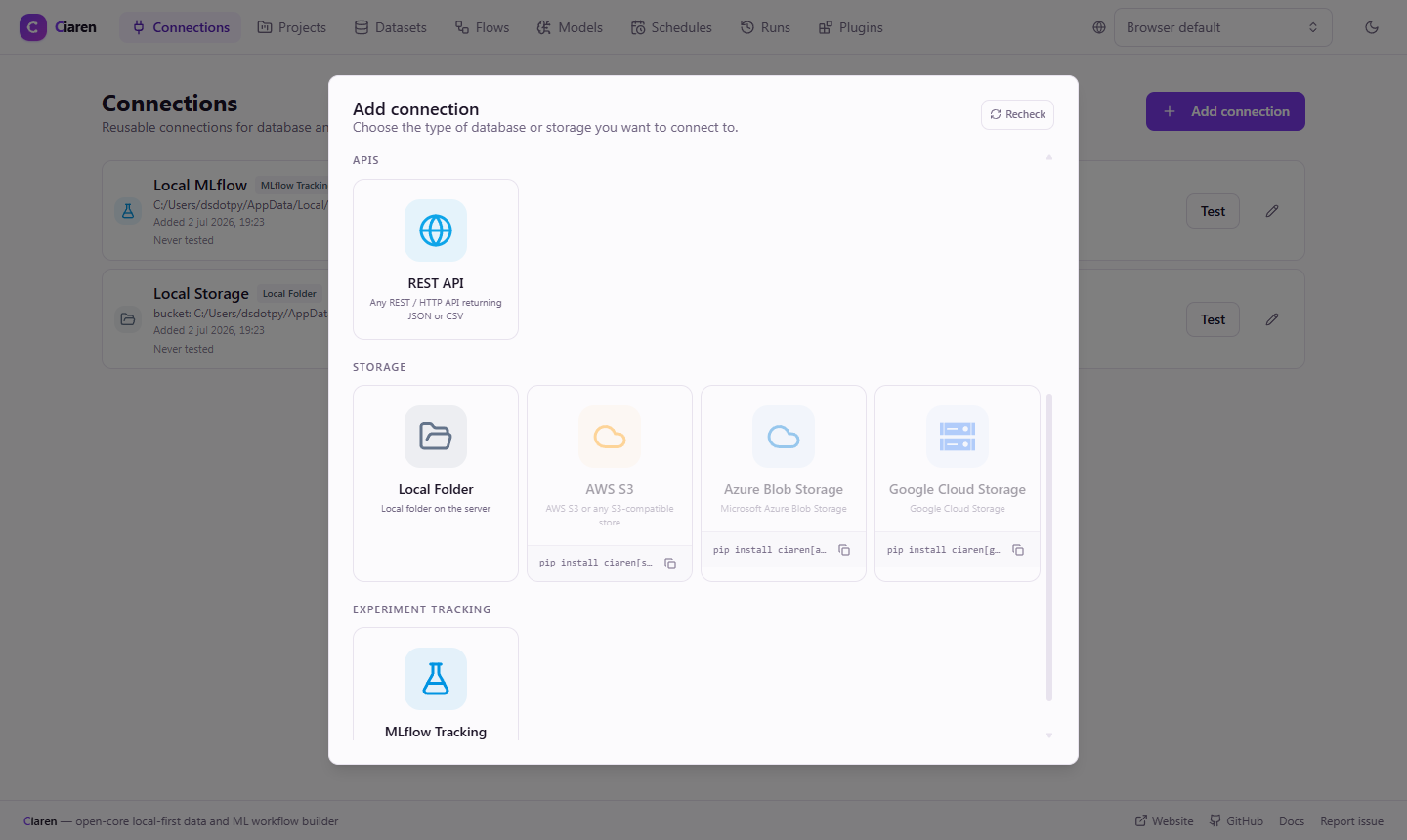1407x840 pixels.
Task: Click the 'pip install ciaren[s…' text
Action: [x=596, y=563]
